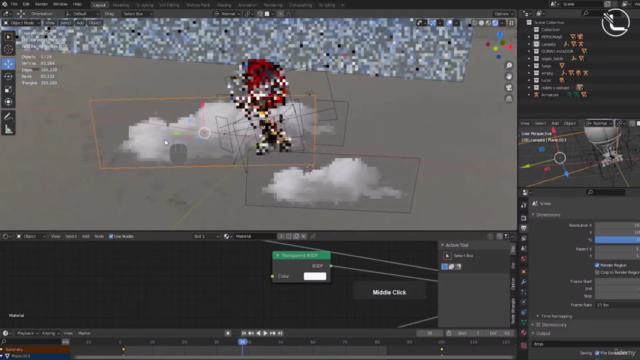Viewport: 640px width, 360px height.
Task: Click the resolution percentage slider
Action: click(x=617, y=240)
